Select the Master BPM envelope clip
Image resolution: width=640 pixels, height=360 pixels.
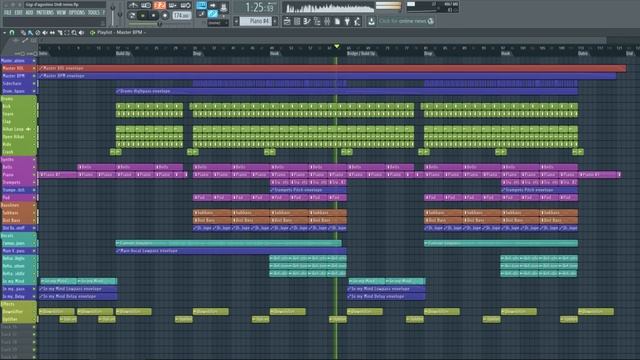pyautogui.click(x=327, y=76)
